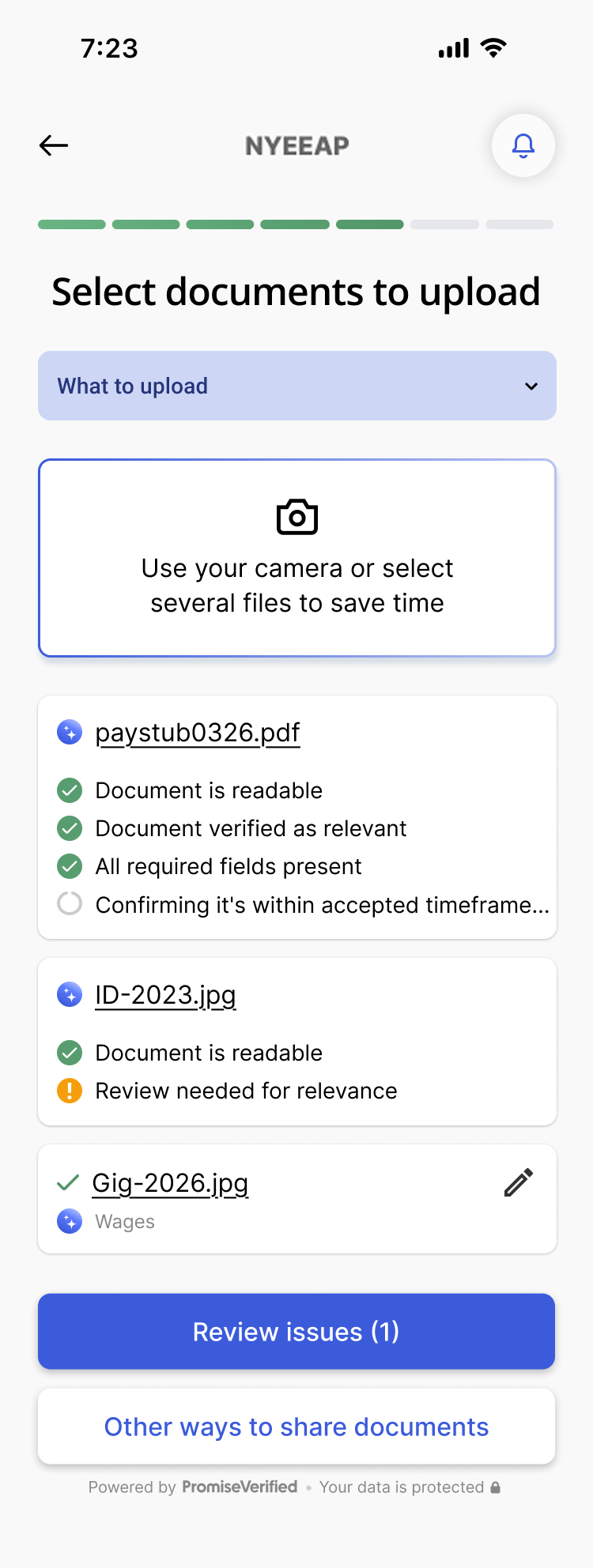Click the green check for 'All required fields present'

pos(70,866)
